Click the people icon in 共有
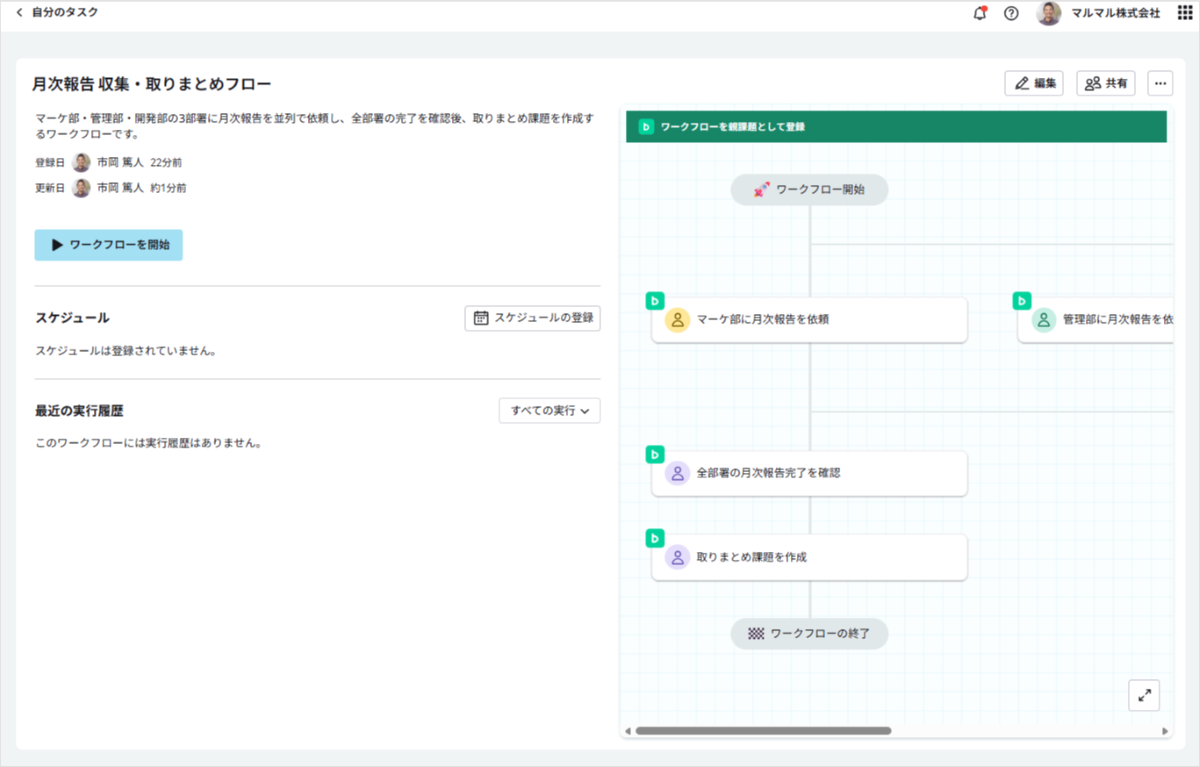 [1093, 83]
